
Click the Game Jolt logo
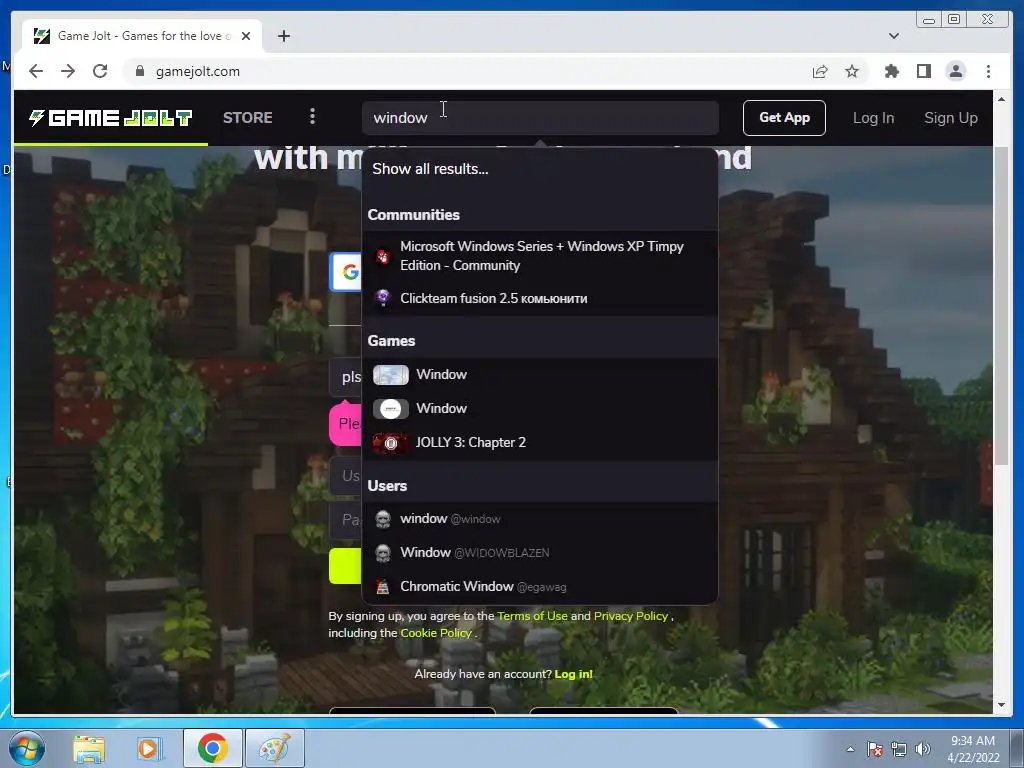[x=110, y=118]
